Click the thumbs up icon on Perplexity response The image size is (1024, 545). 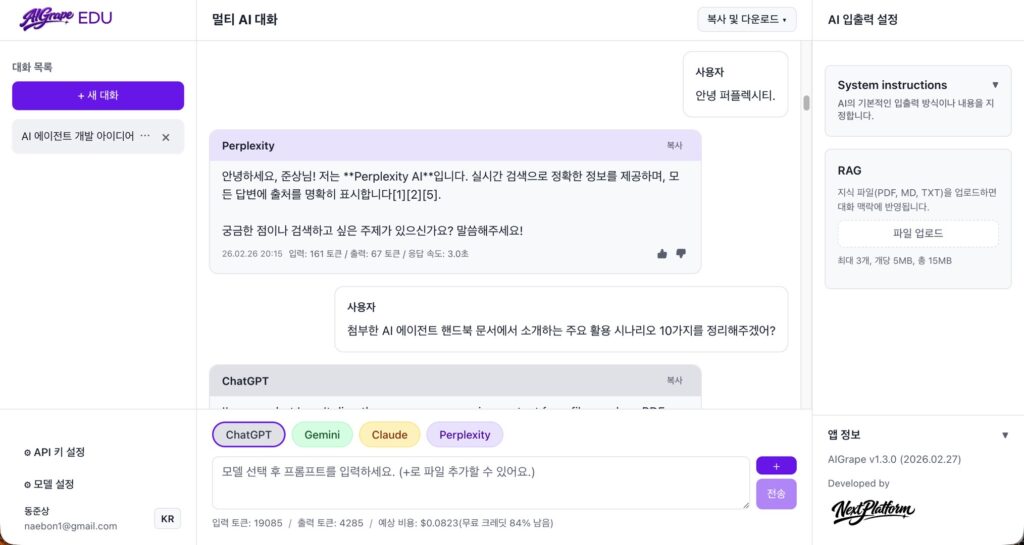tap(662, 254)
